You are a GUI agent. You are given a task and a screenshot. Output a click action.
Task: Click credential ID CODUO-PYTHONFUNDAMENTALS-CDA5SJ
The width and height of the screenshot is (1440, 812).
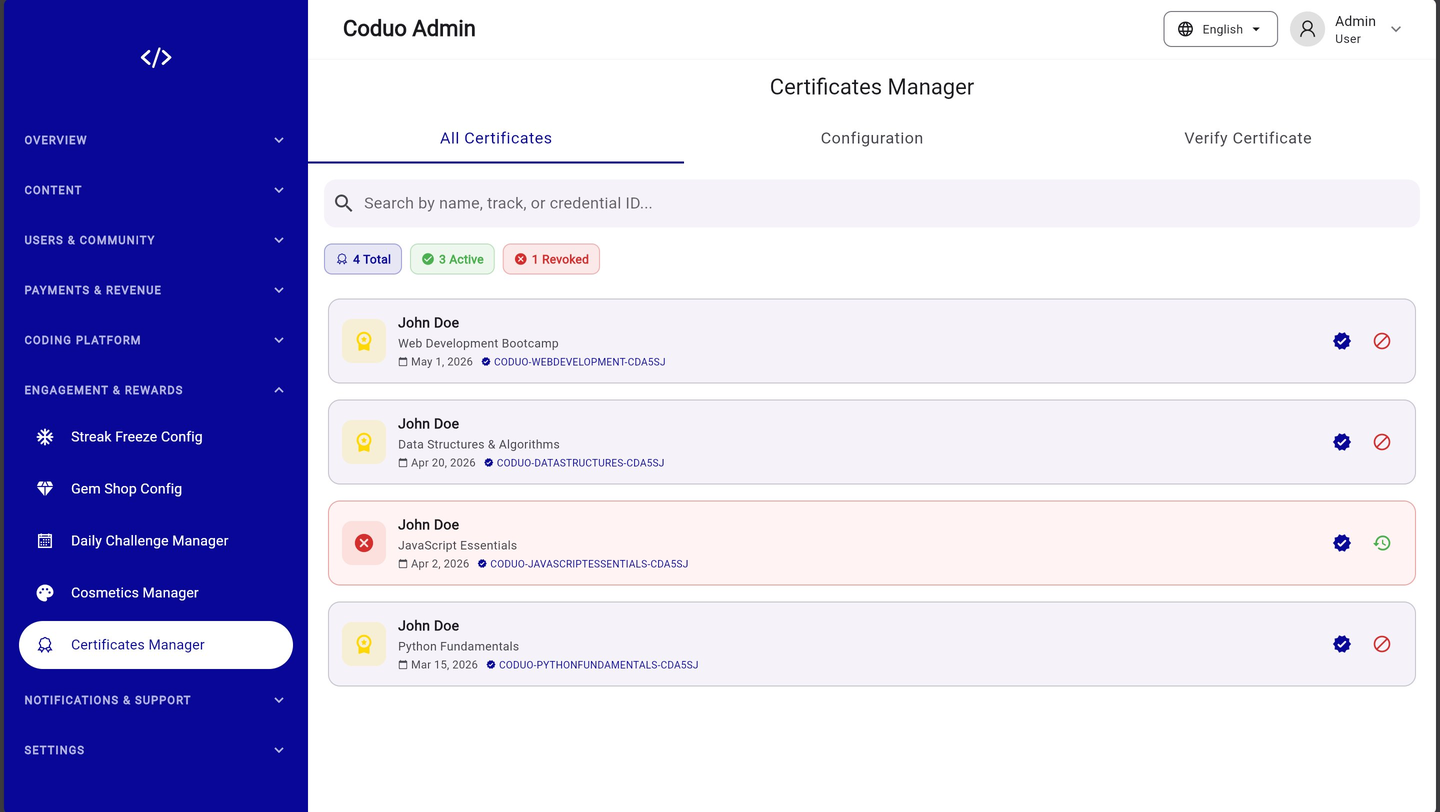(598, 665)
